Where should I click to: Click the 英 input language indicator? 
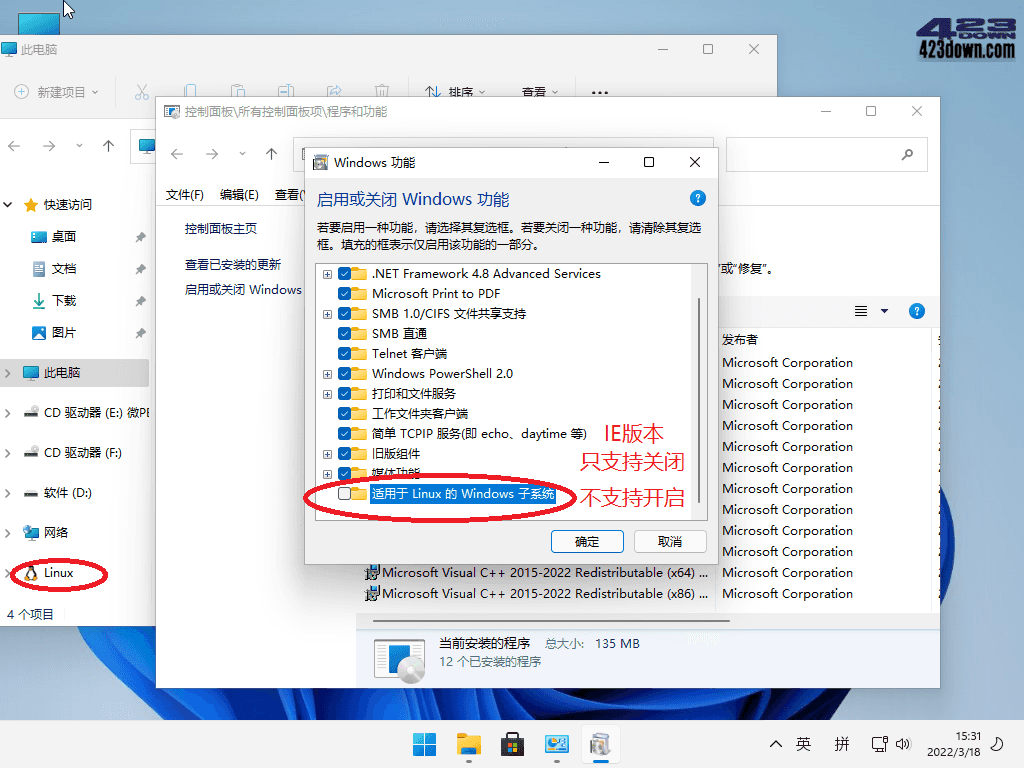[x=803, y=744]
